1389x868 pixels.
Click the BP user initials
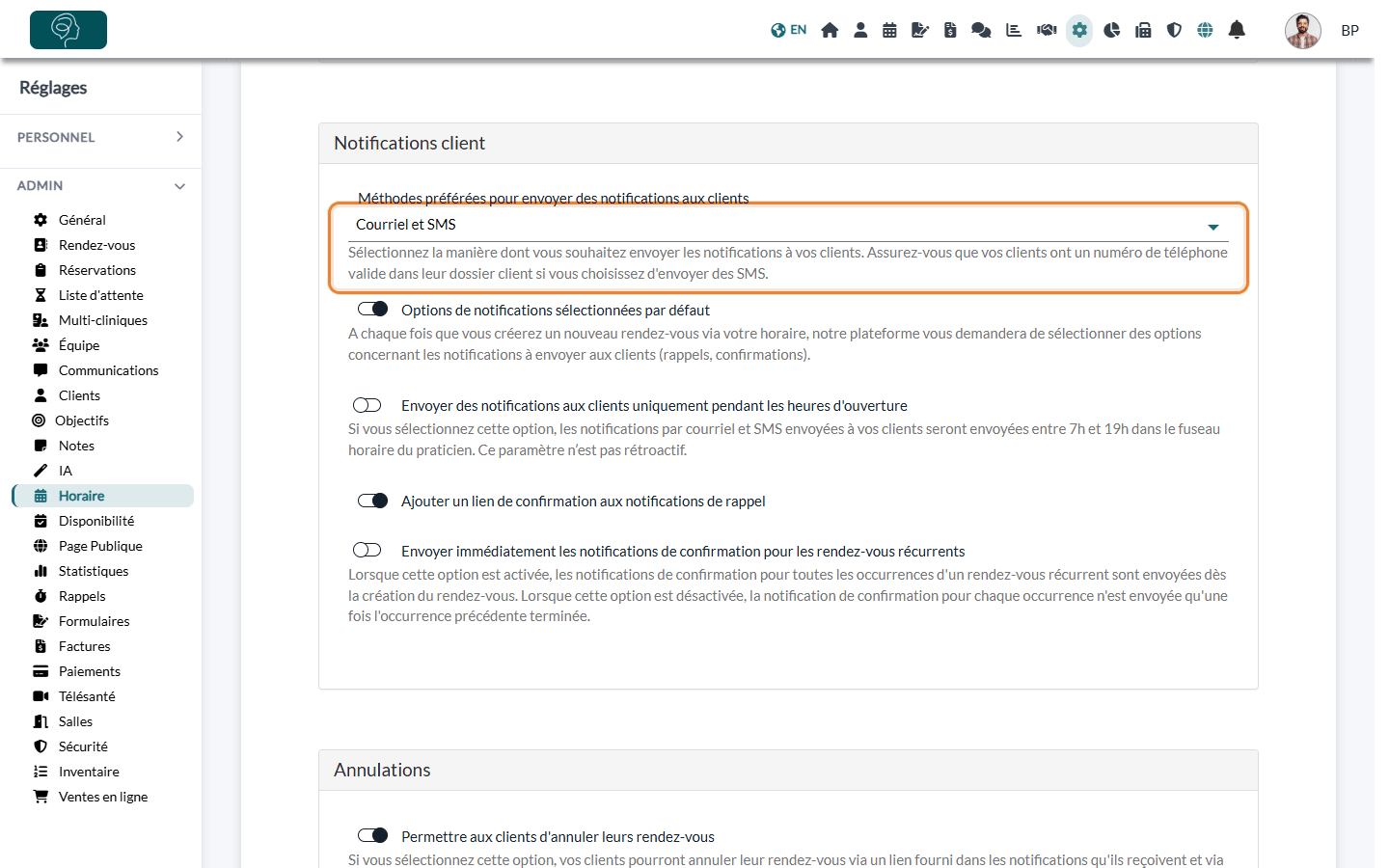pos(1350,31)
